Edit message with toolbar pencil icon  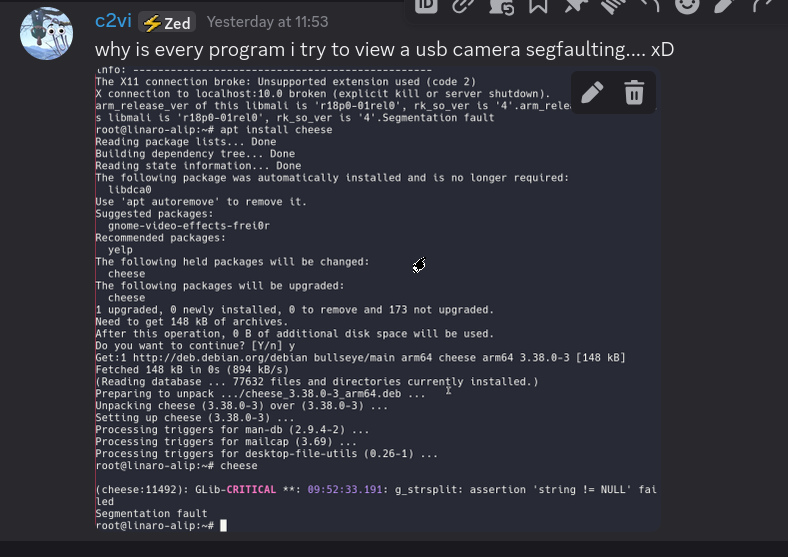[724, 7]
